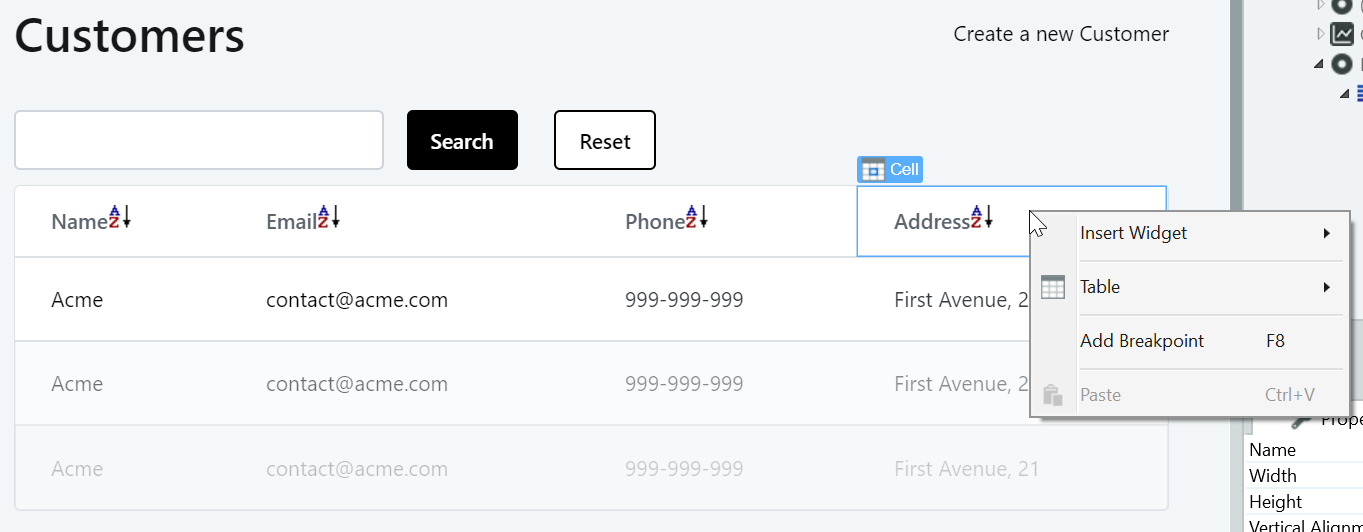
Task: Expand the collapsed tree node beside chart icon
Action: tap(1320, 35)
